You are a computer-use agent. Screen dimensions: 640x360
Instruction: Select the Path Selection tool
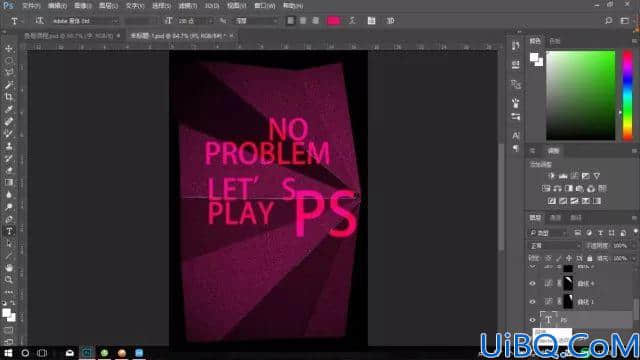pyautogui.click(x=9, y=244)
